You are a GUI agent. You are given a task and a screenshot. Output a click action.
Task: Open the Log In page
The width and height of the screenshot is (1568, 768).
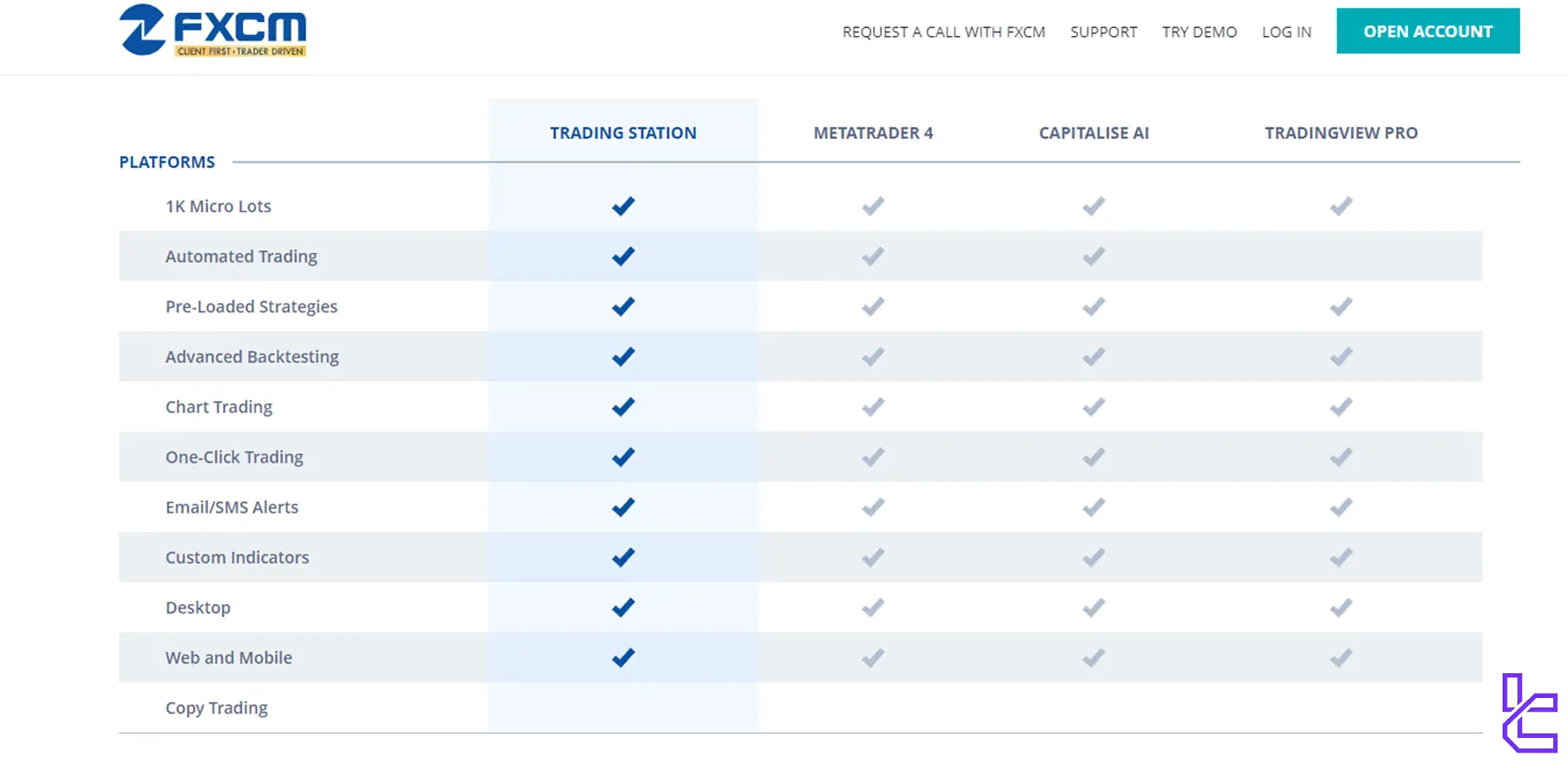click(x=1286, y=32)
